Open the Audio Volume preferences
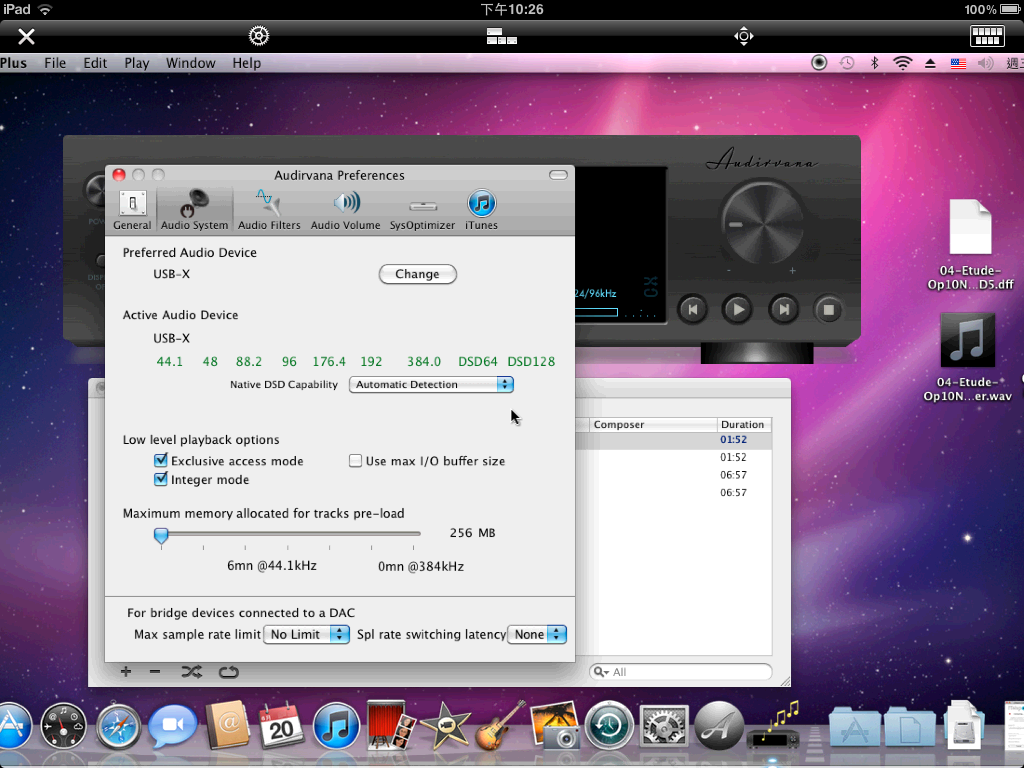Screen dimensions: 1024x768 click(345, 210)
